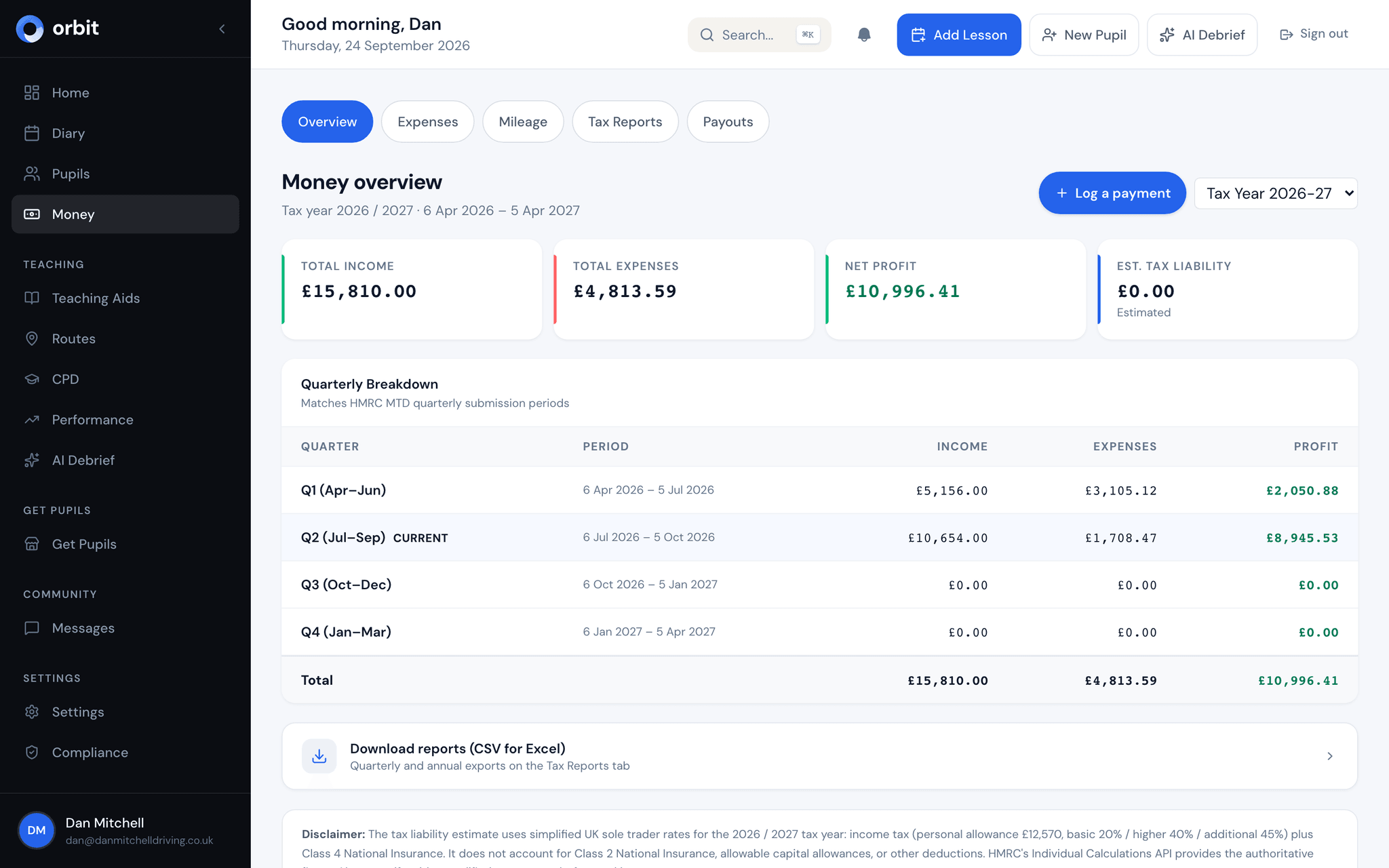The image size is (1389, 868).
Task: Click the Q3 (Oct–Dec) row label
Action: pyautogui.click(x=346, y=585)
